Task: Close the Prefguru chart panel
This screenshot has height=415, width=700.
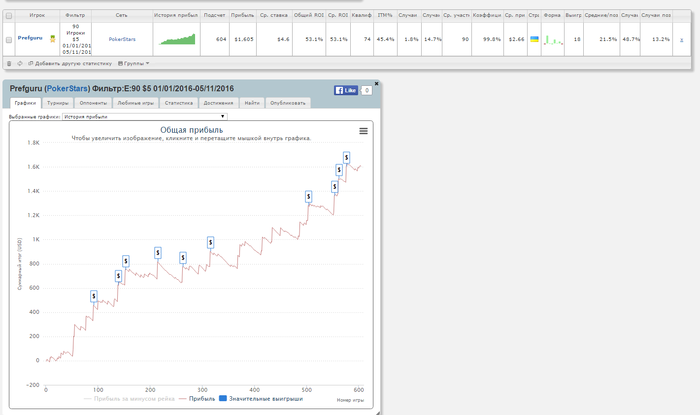Action: click(x=376, y=83)
